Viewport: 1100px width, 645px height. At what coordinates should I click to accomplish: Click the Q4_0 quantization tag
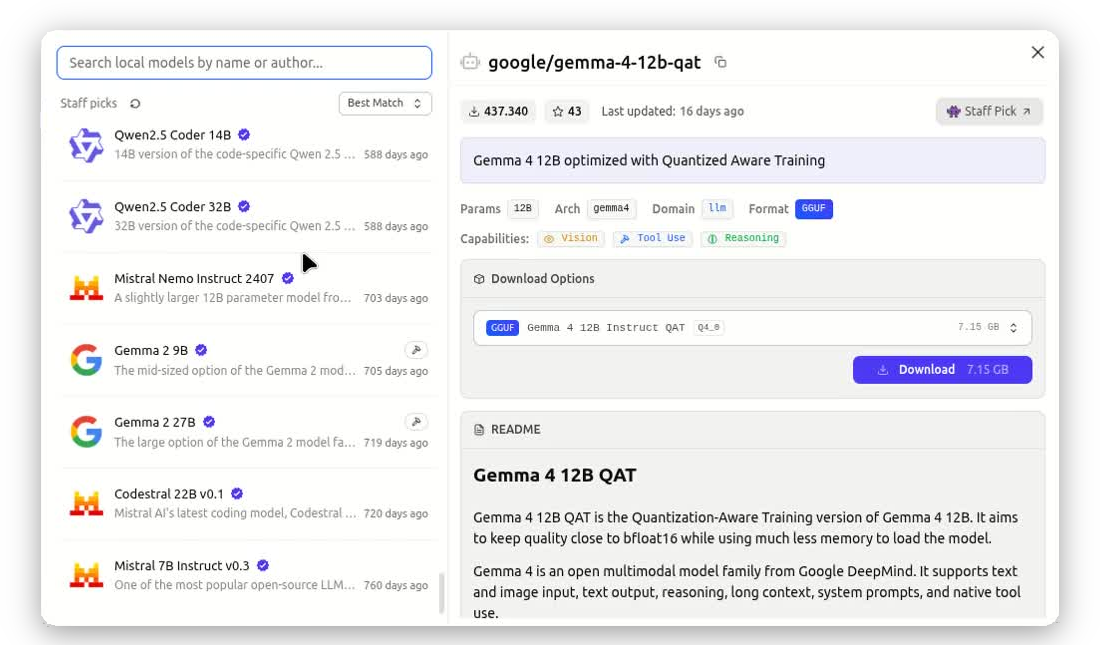click(x=709, y=328)
